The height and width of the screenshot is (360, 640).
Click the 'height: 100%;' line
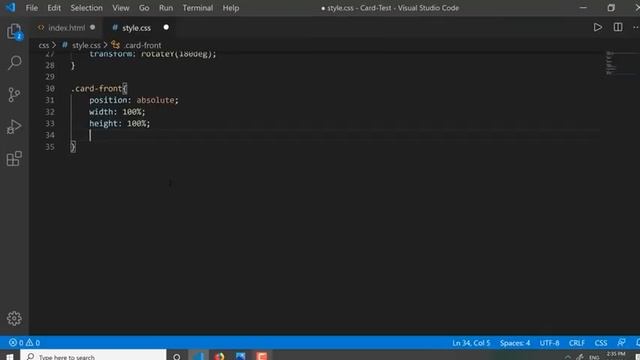point(120,123)
